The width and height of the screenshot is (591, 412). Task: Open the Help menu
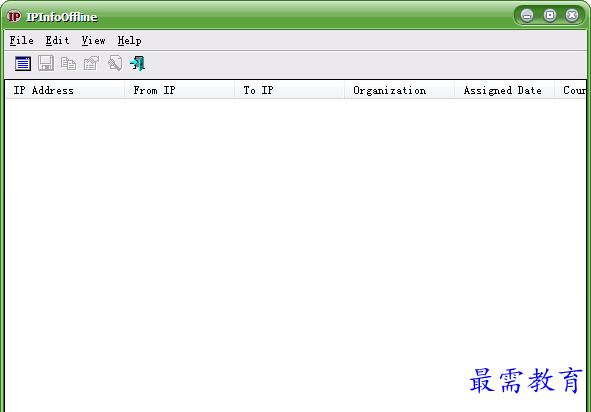129,40
